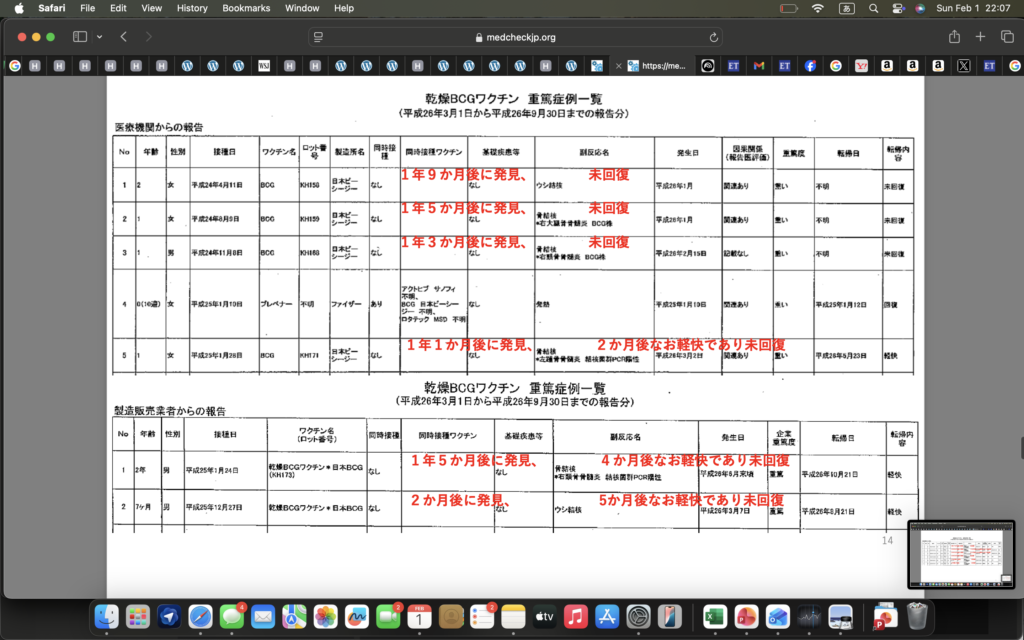Open the page reader menu icon in the address bar
The image size is (1024, 640).
pyautogui.click(x=319, y=37)
